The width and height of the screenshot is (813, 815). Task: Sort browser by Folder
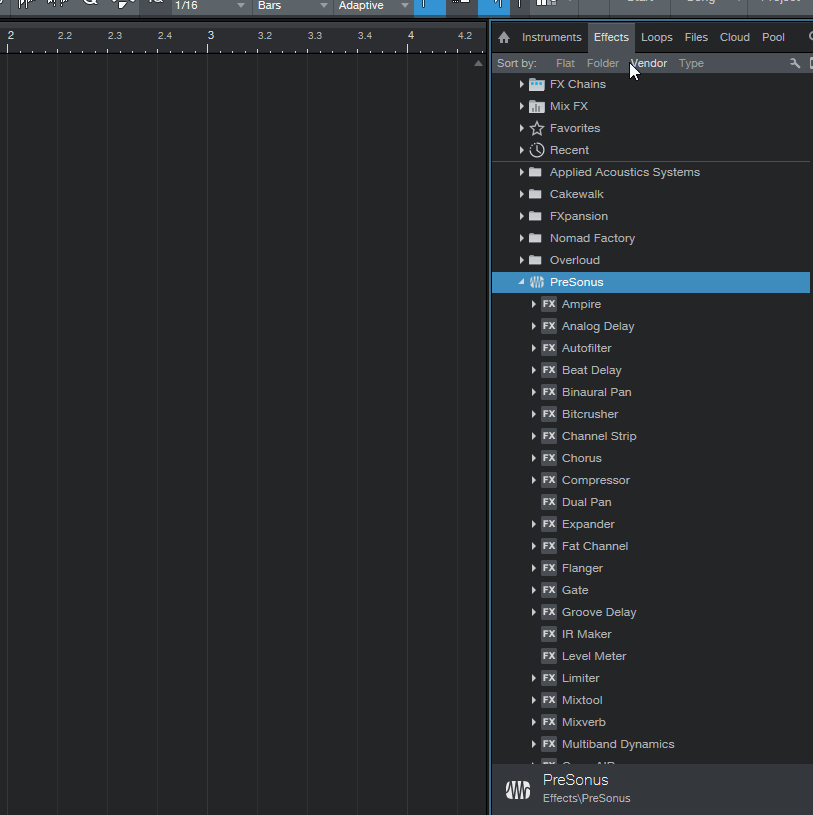(602, 63)
